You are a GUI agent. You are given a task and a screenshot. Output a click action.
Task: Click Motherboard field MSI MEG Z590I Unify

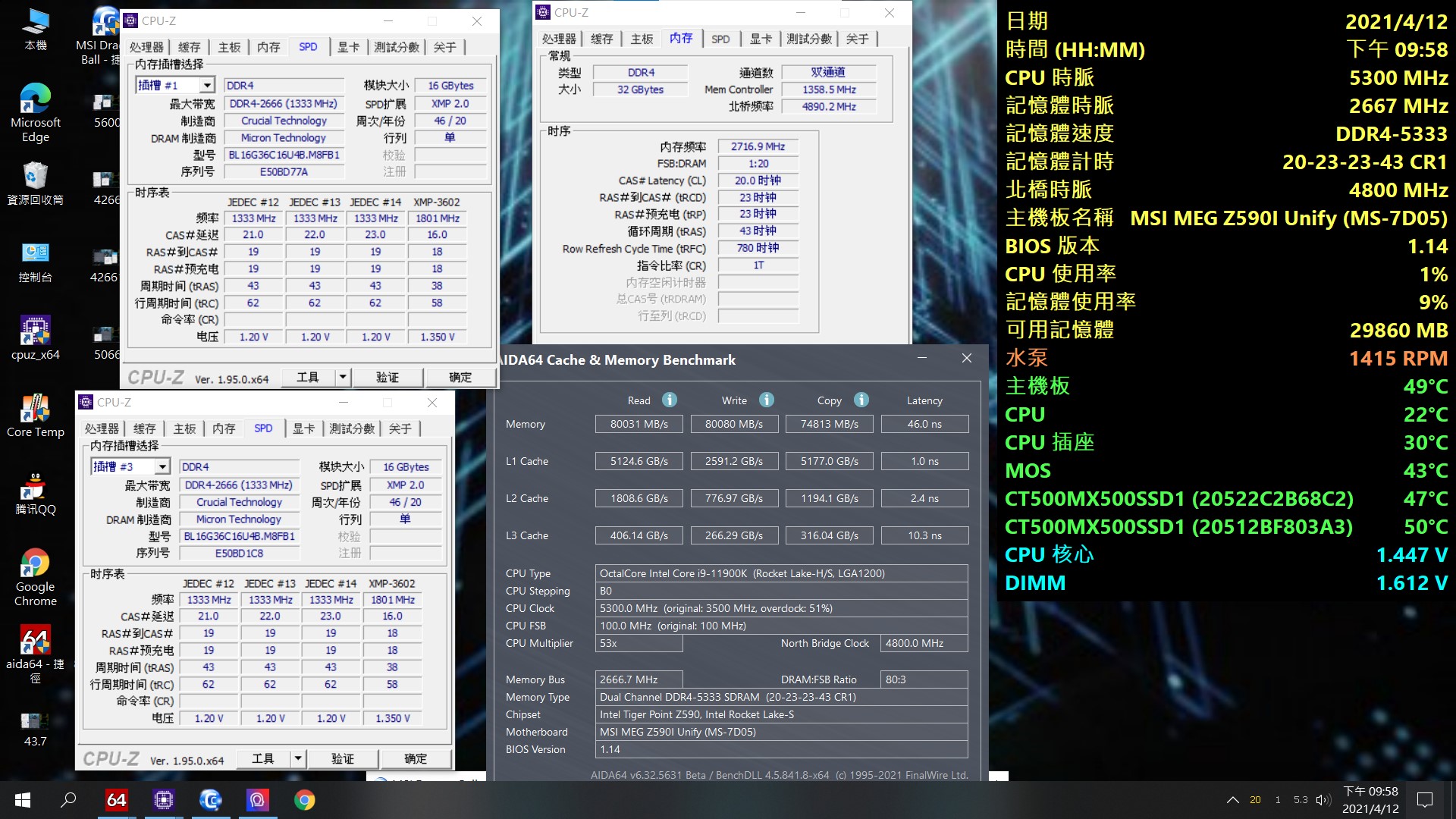tap(783, 732)
